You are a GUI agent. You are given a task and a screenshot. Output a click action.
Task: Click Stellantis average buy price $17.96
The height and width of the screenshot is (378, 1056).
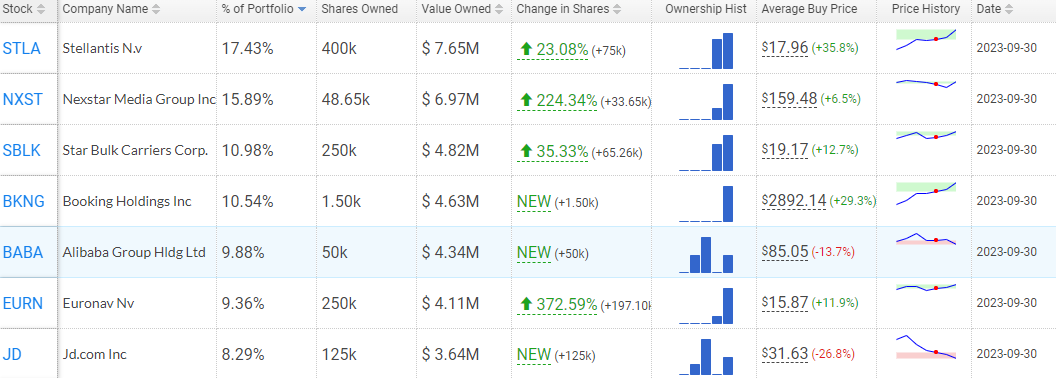point(785,48)
